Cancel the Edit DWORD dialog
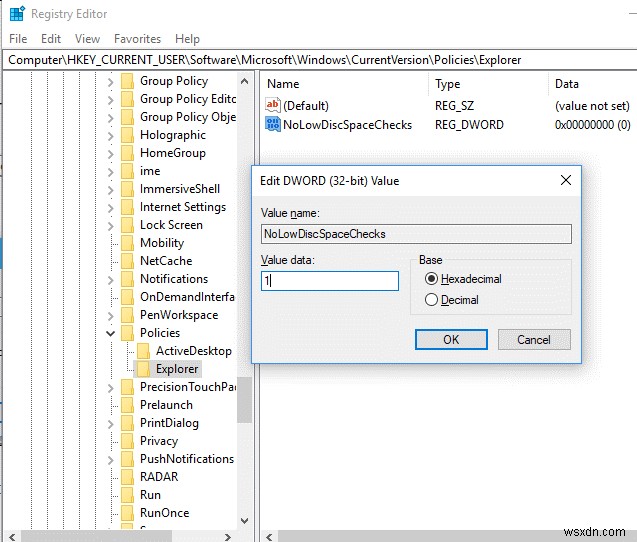Image resolution: width=637 pixels, height=542 pixels. (534, 339)
